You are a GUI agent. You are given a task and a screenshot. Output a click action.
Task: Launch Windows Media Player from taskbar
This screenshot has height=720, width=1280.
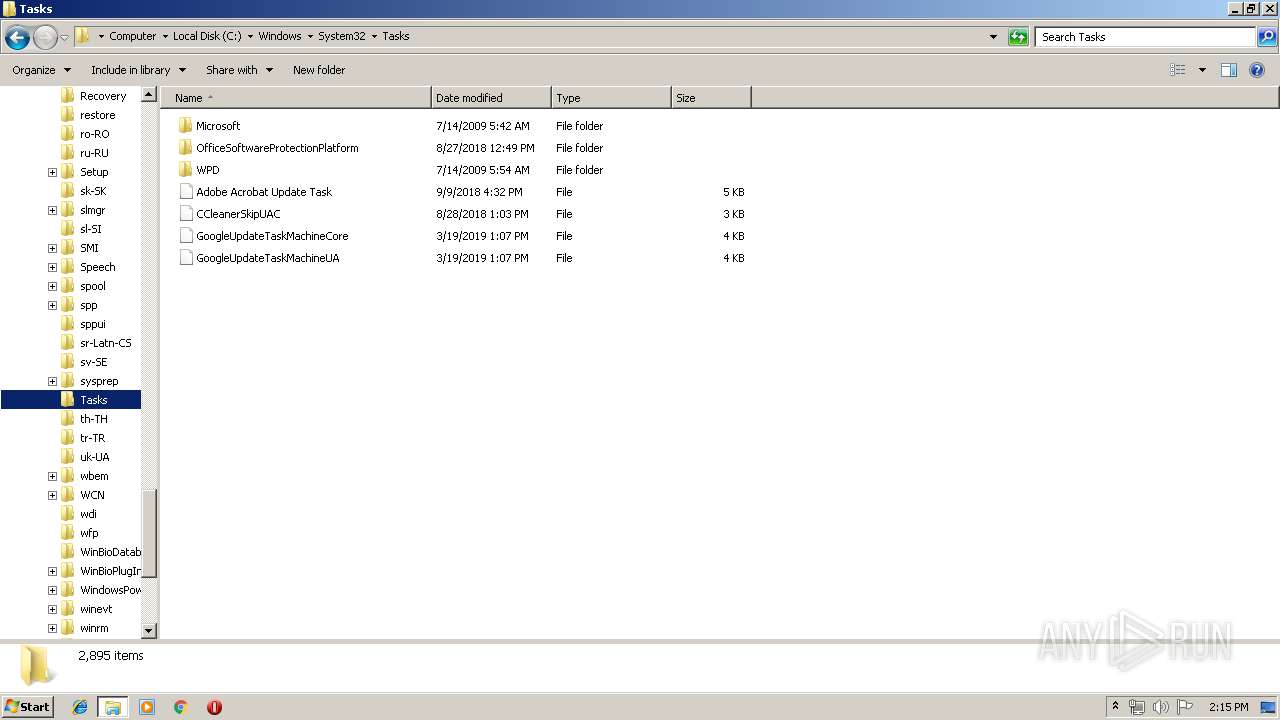pos(147,707)
